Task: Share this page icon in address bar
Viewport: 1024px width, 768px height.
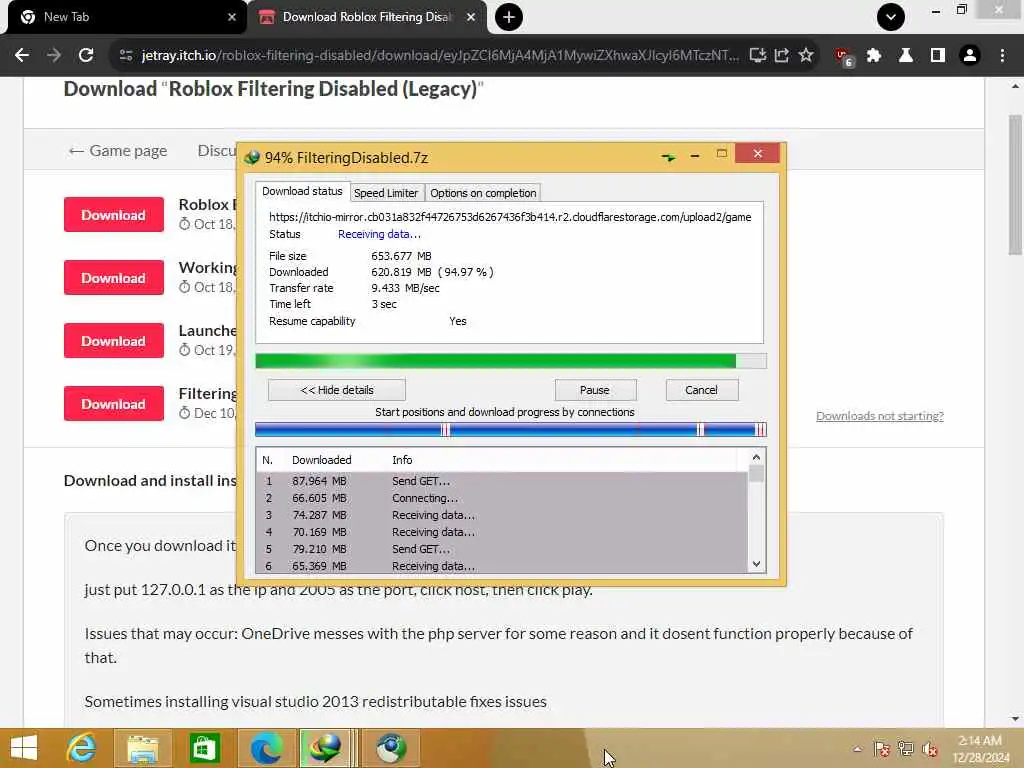Action: pyautogui.click(x=782, y=56)
